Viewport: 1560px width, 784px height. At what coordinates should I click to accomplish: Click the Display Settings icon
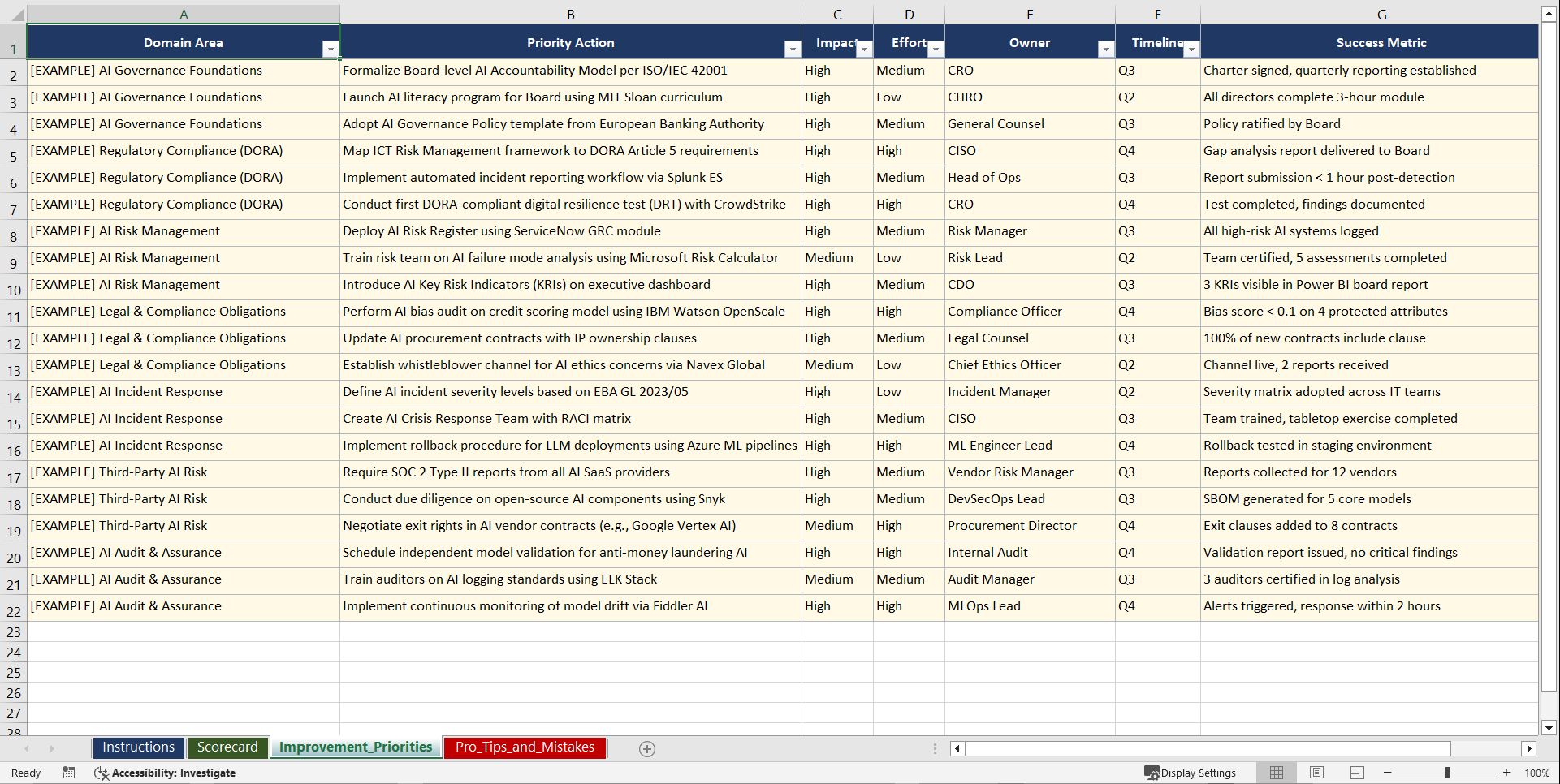pos(1191,772)
